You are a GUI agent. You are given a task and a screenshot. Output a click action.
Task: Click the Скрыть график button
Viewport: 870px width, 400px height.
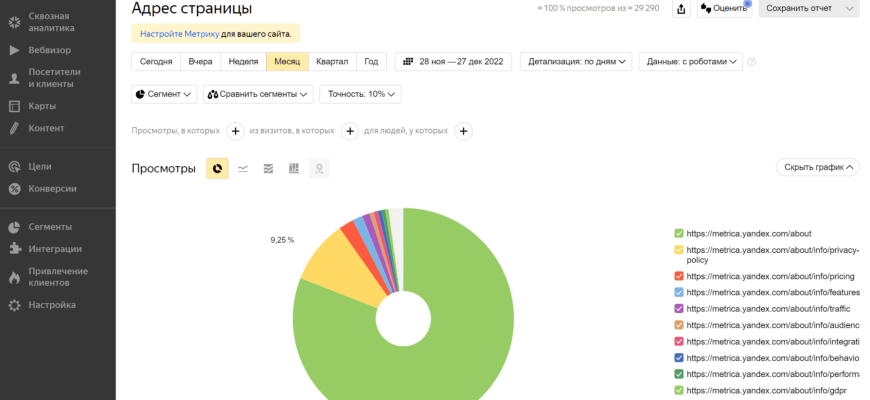tap(817, 168)
